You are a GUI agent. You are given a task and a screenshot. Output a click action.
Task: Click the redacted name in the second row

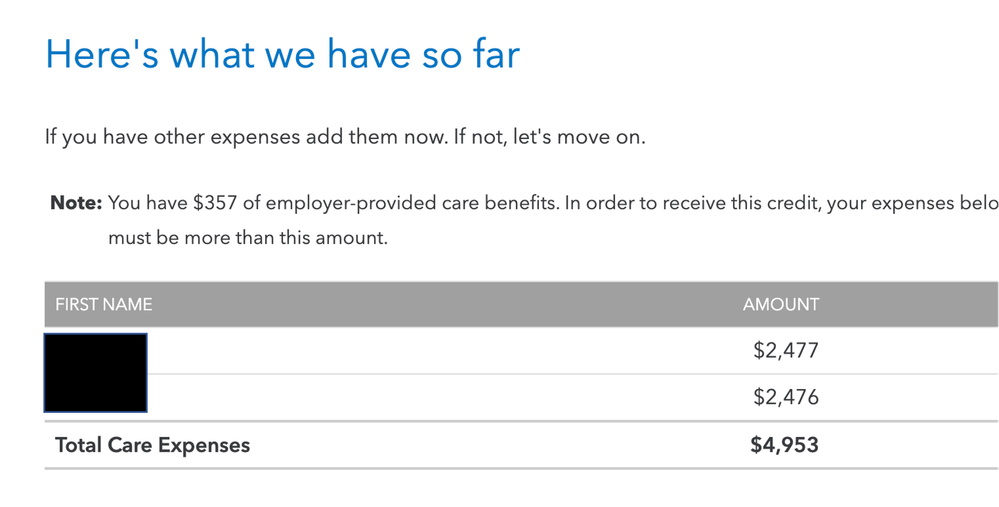pyautogui.click(x=96, y=393)
